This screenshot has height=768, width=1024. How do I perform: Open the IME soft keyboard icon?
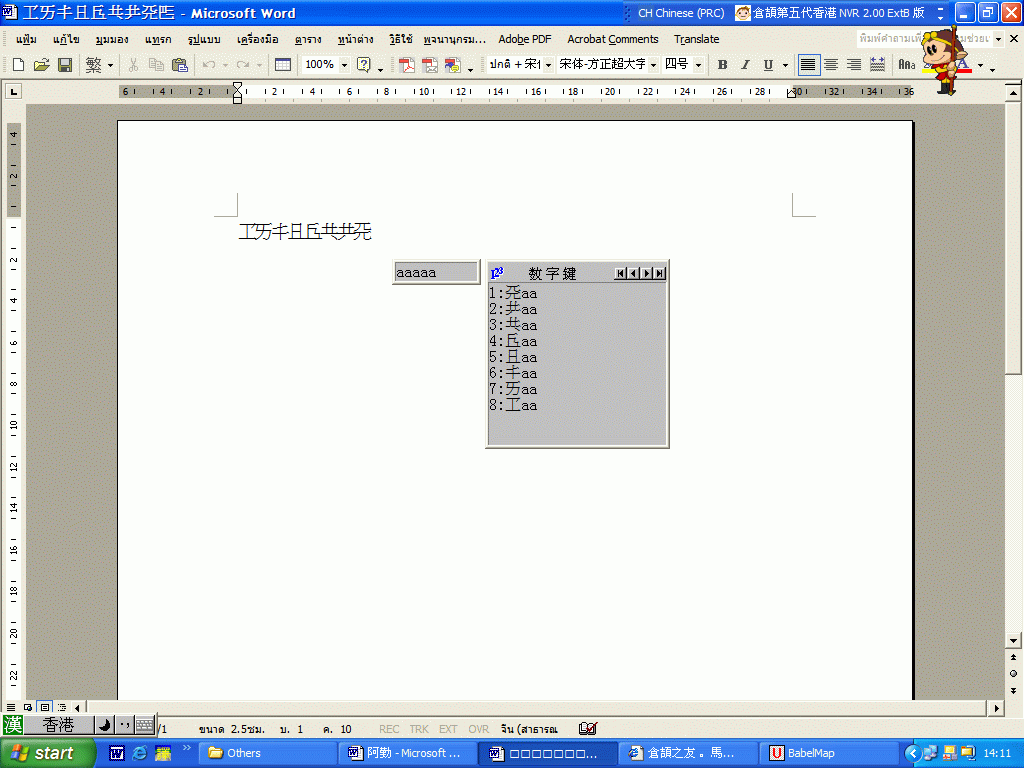pos(145,725)
